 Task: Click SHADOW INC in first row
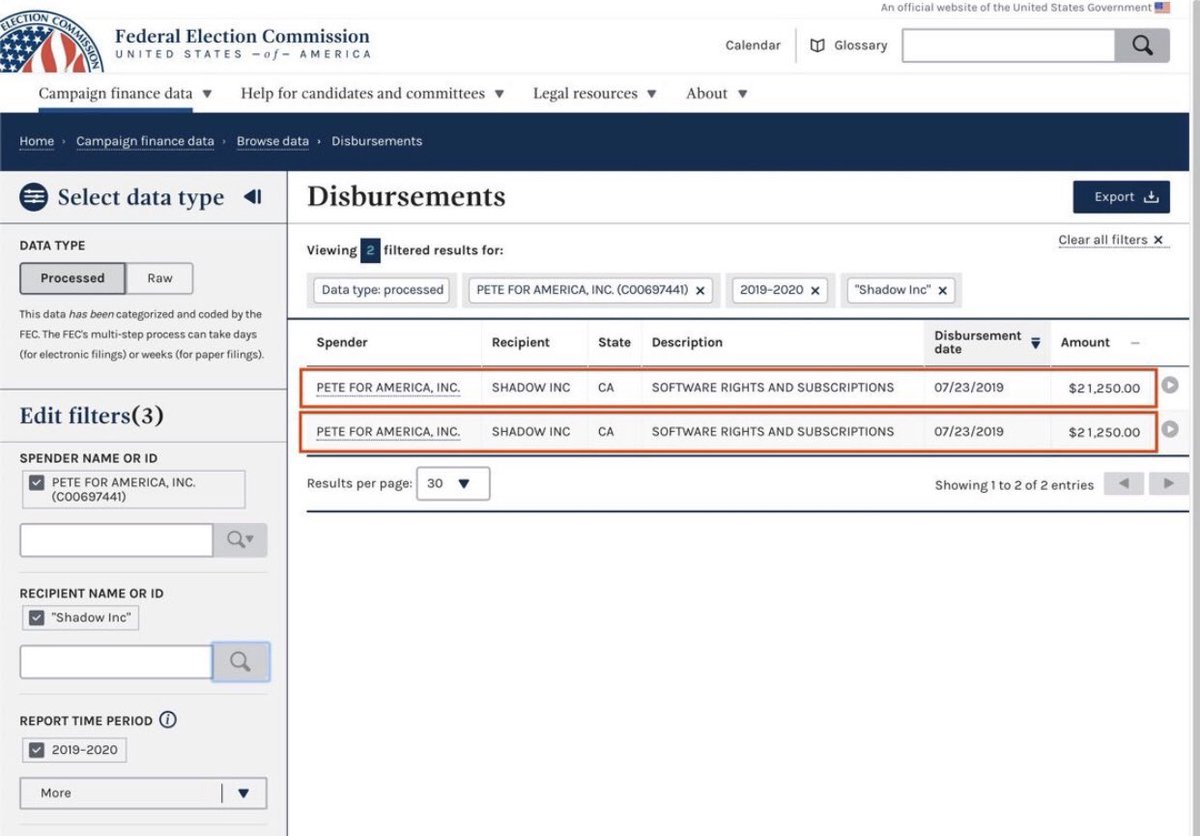coord(531,387)
